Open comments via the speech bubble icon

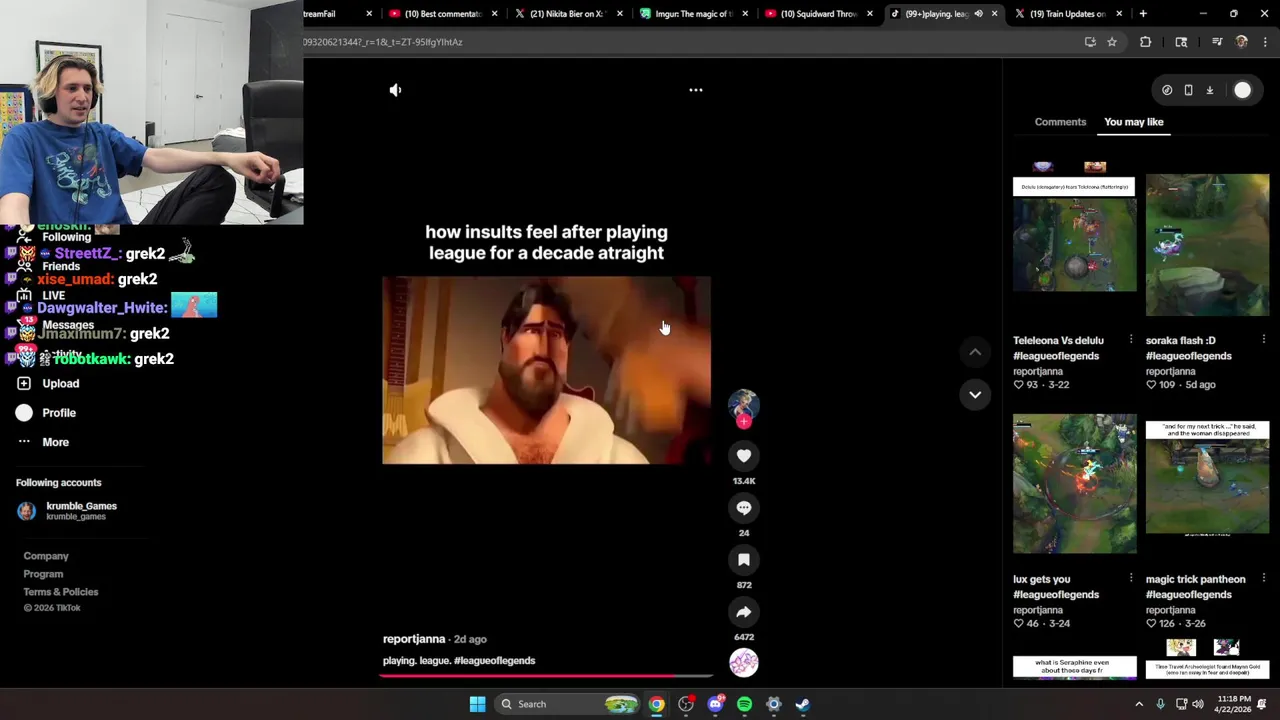point(744,508)
